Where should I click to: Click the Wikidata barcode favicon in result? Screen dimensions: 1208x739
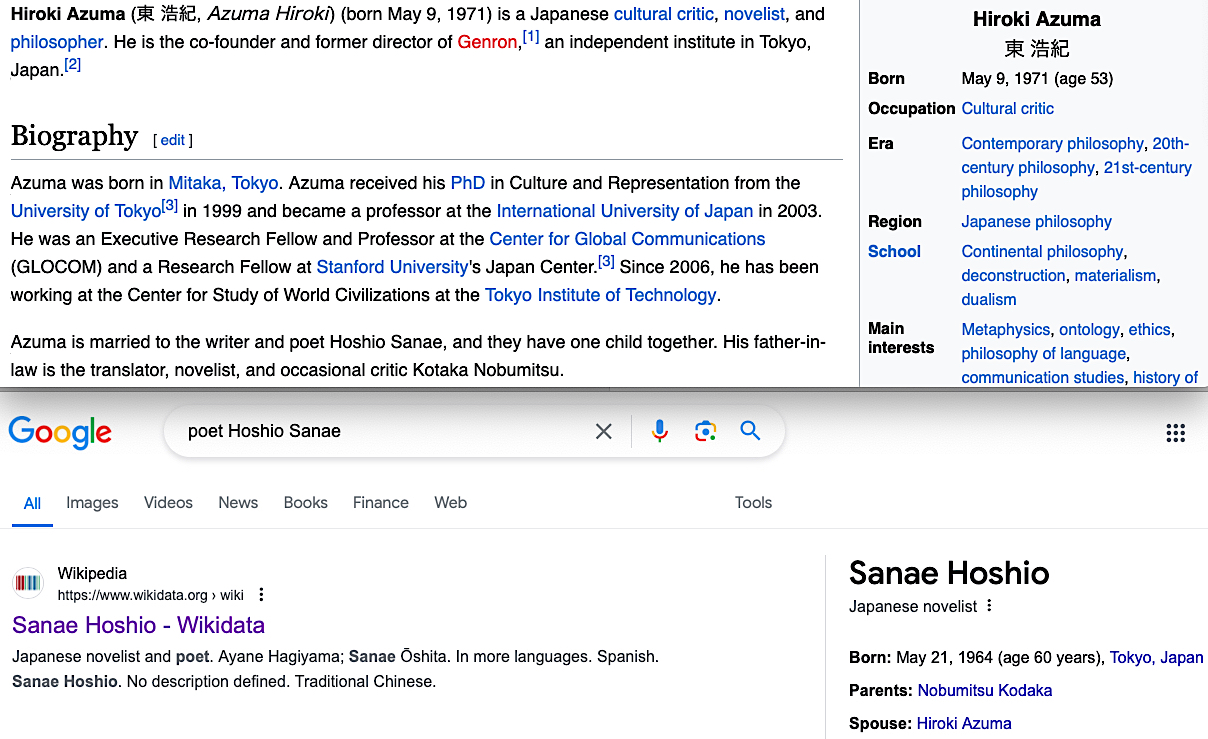coord(28,583)
